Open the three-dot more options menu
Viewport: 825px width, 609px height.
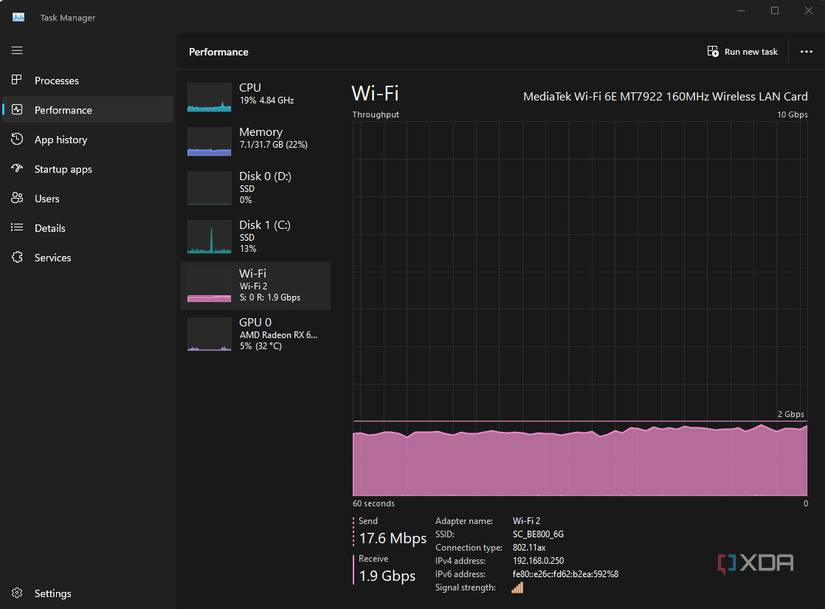tap(806, 52)
